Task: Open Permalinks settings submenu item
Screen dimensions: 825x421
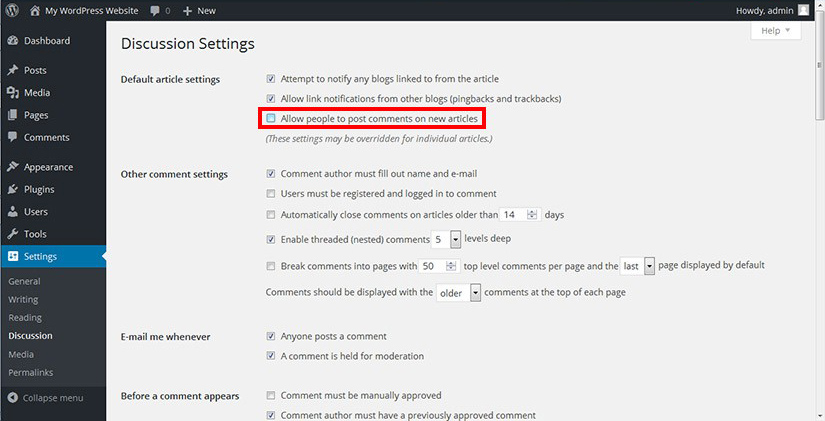Action: (x=30, y=372)
